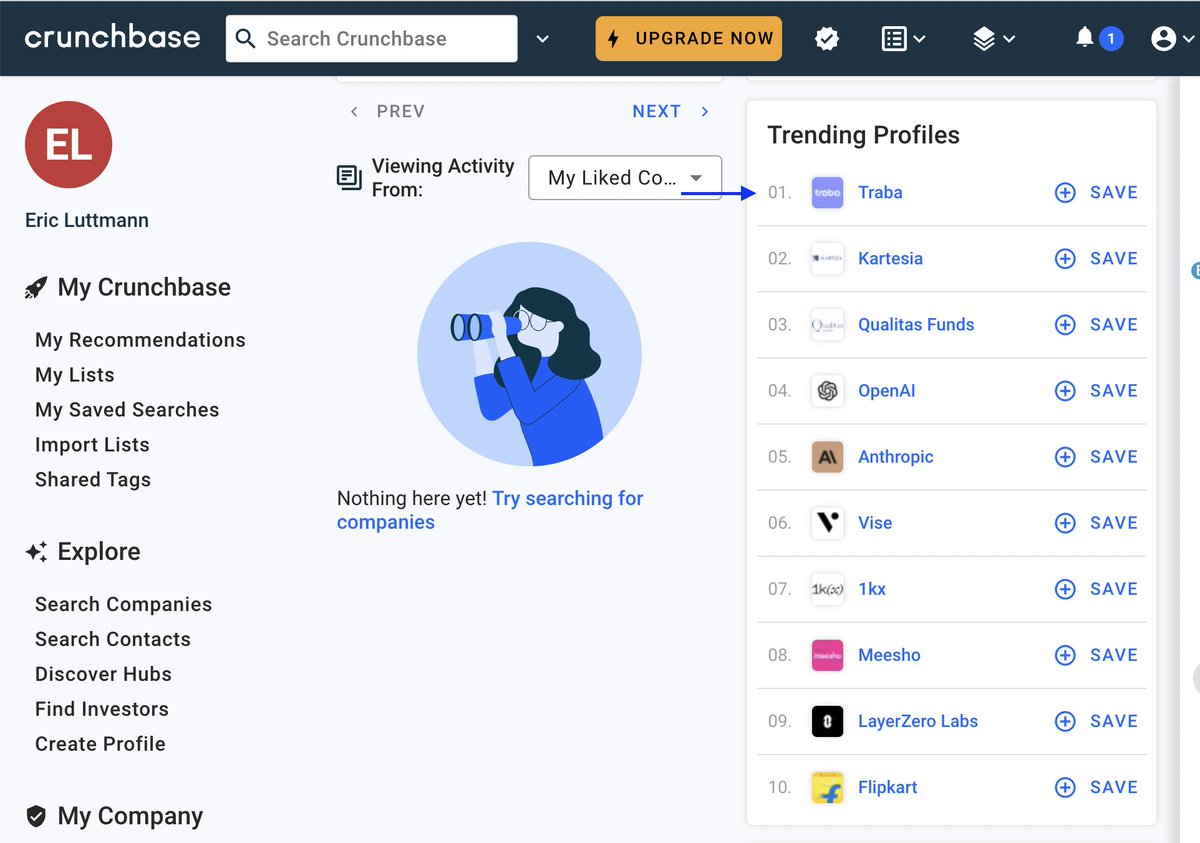Screen dimensions: 1200x843
Task: Open the list menu icon in header
Action: pyautogui.click(x=903, y=39)
